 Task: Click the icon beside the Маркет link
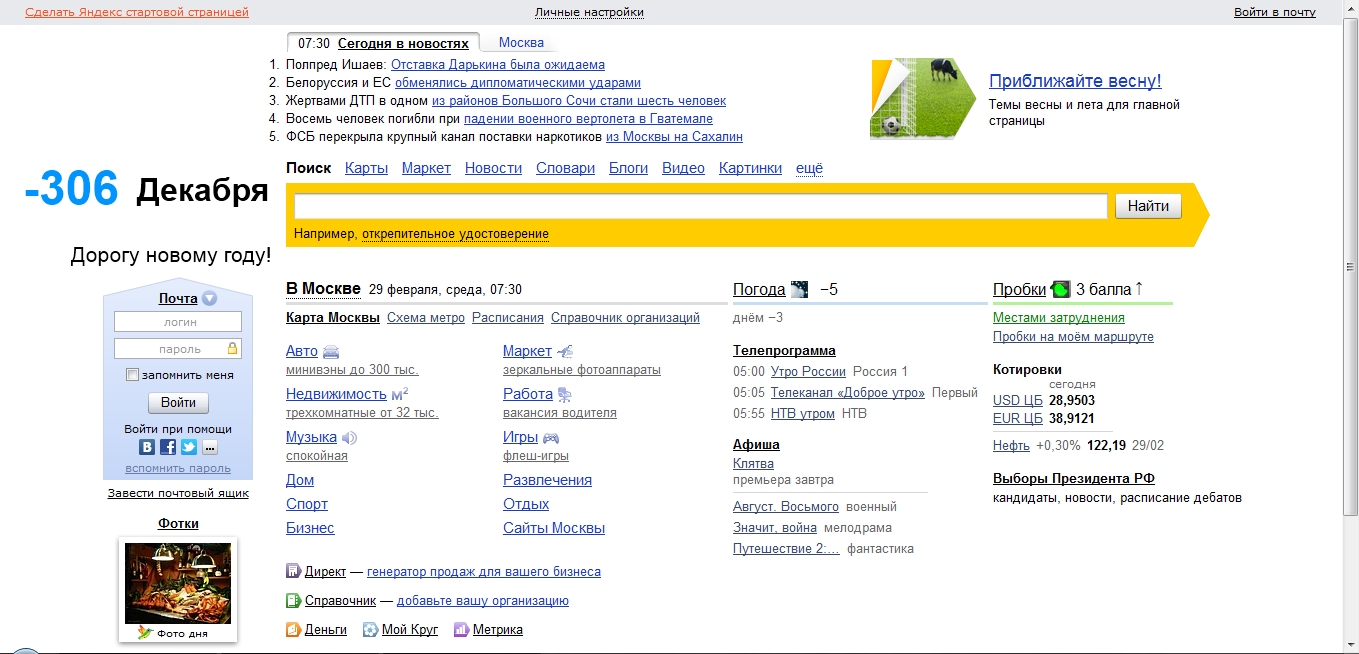(x=565, y=352)
